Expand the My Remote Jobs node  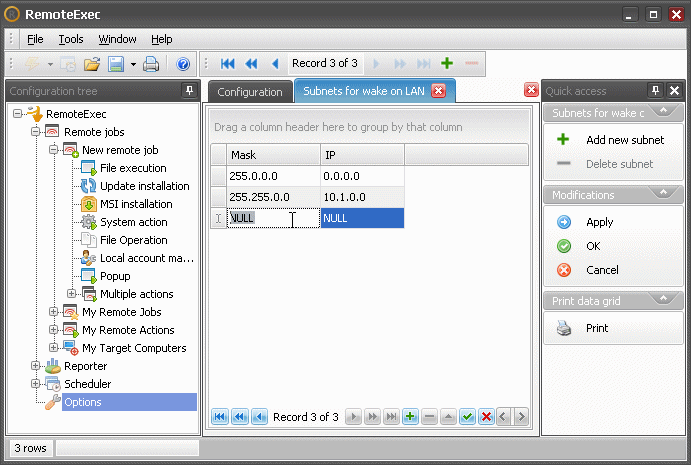(x=54, y=312)
